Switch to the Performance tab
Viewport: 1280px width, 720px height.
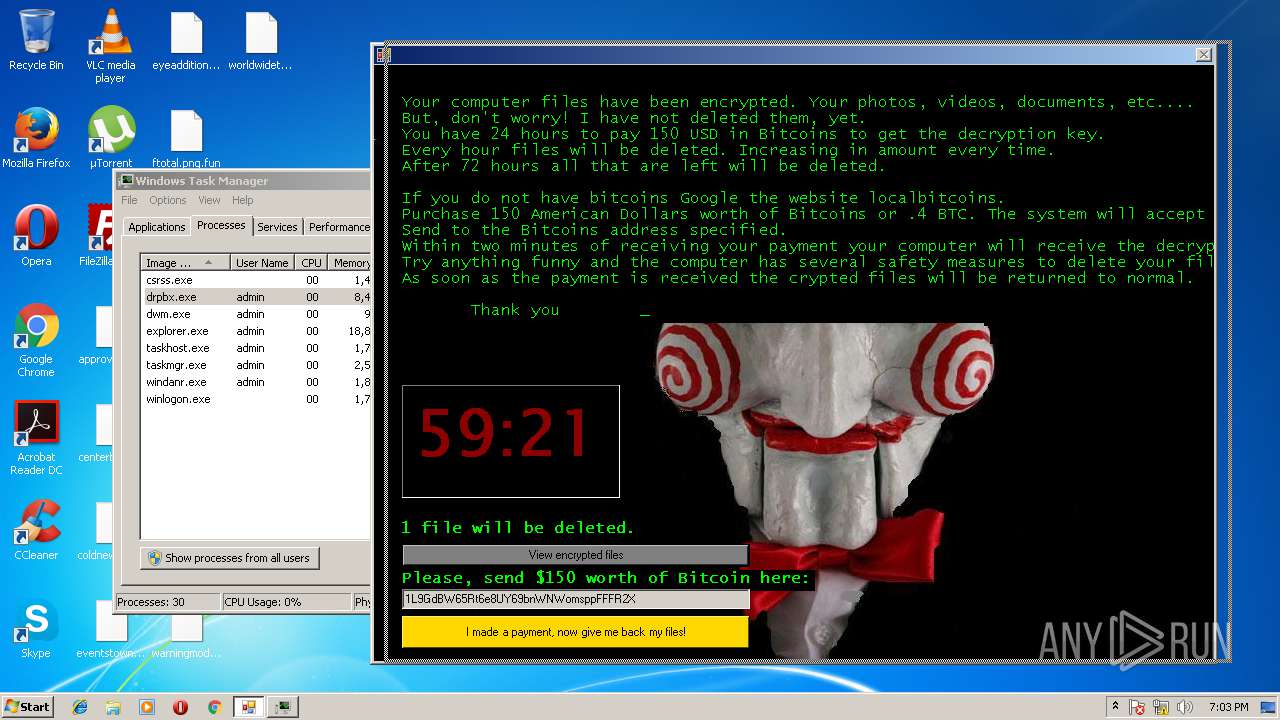coord(338,227)
